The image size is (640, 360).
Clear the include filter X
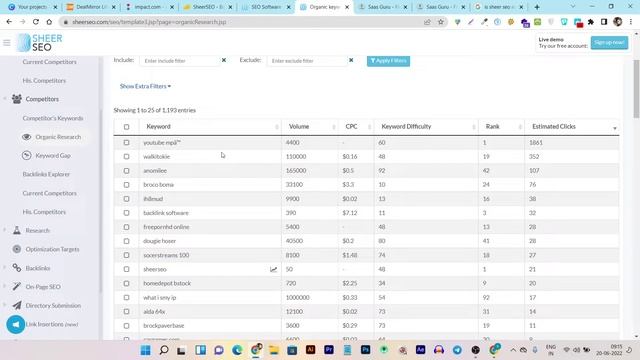(x=224, y=60)
